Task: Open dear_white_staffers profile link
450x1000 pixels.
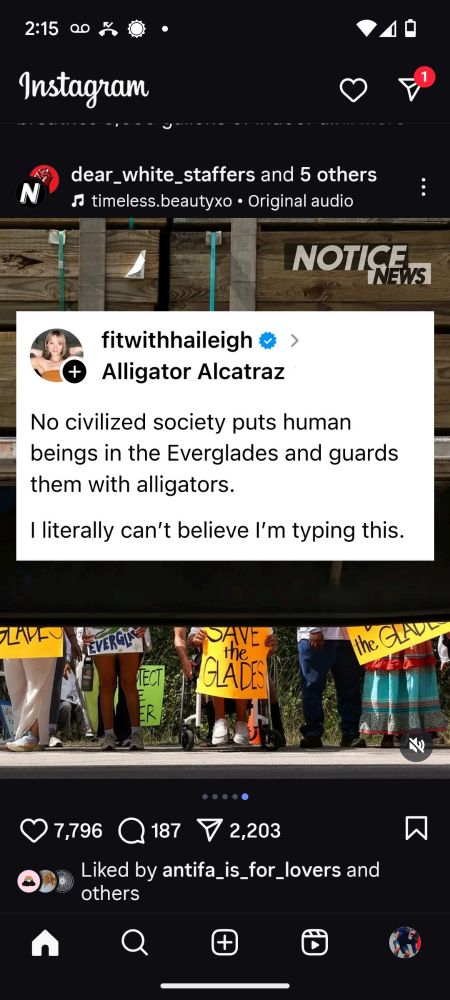Action: click(x=163, y=174)
